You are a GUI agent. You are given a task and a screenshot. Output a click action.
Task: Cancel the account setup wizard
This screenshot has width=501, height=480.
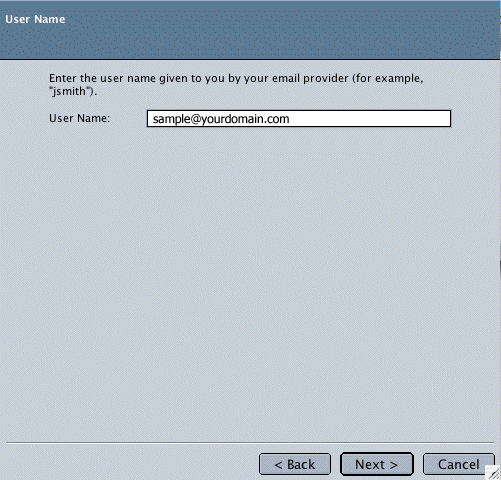[459, 464]
